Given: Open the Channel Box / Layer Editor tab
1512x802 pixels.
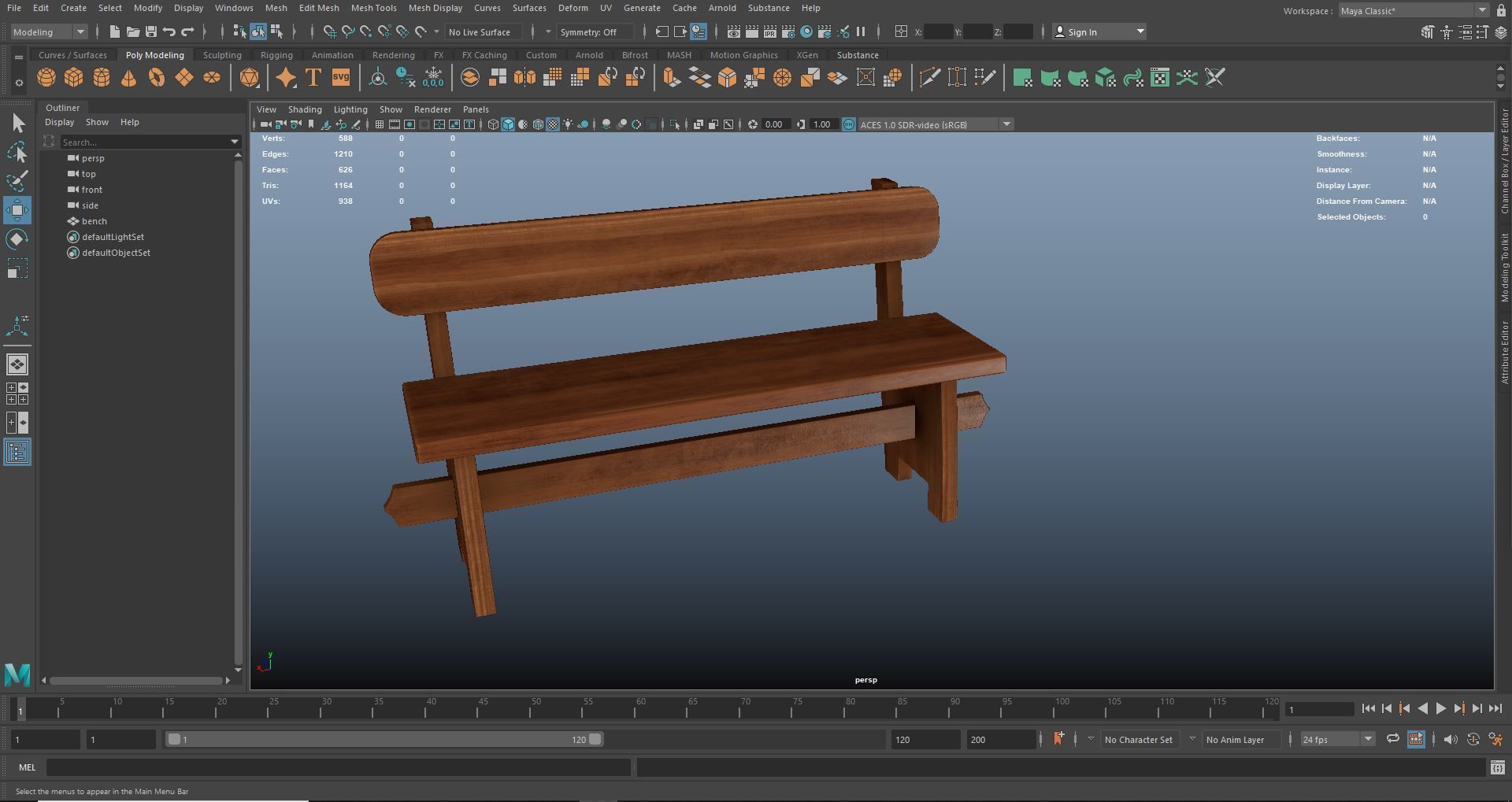Looking at the screenshot, I should (x=1504, y=161).
